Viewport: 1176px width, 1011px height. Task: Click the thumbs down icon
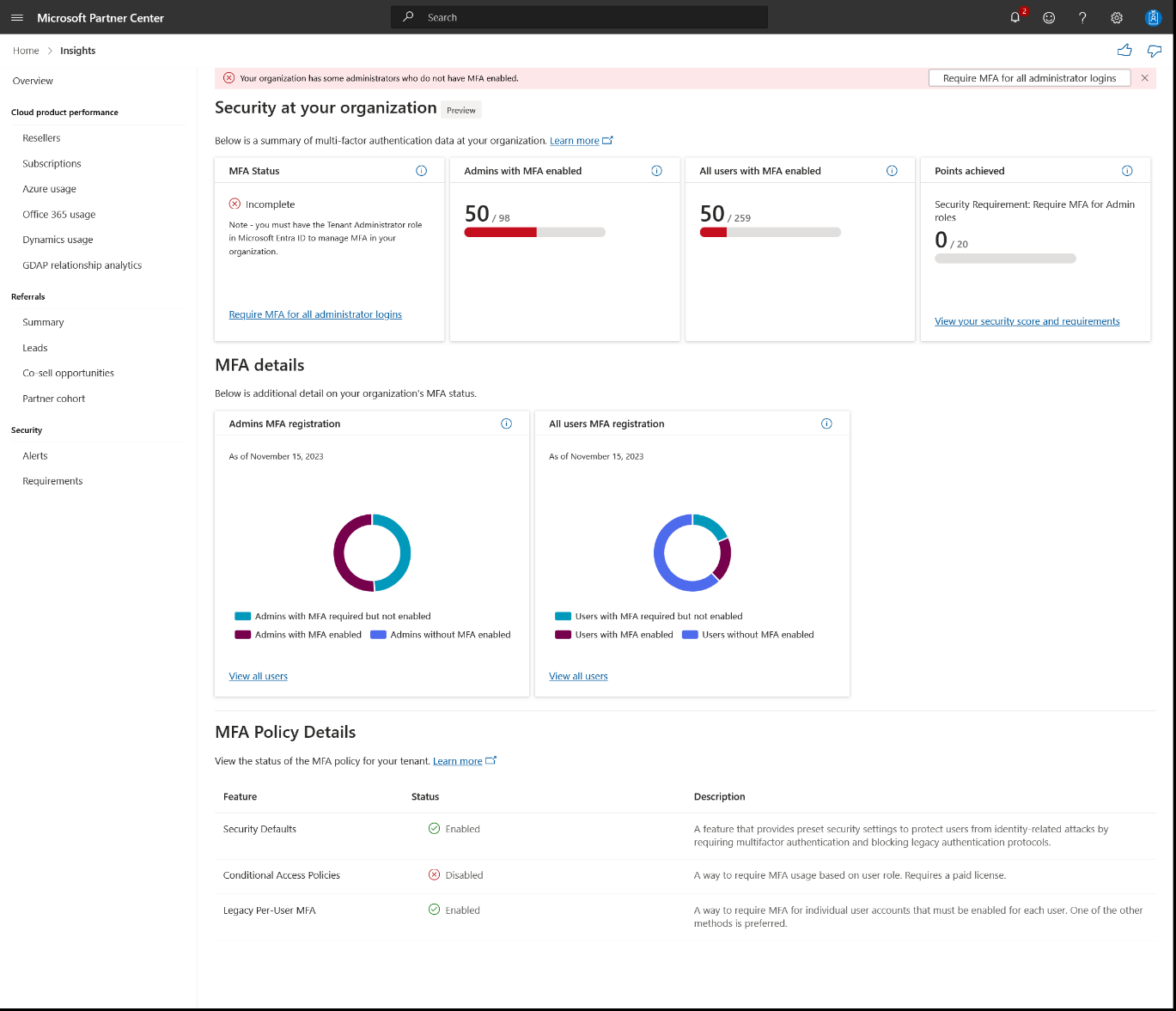pos(1155,51)
